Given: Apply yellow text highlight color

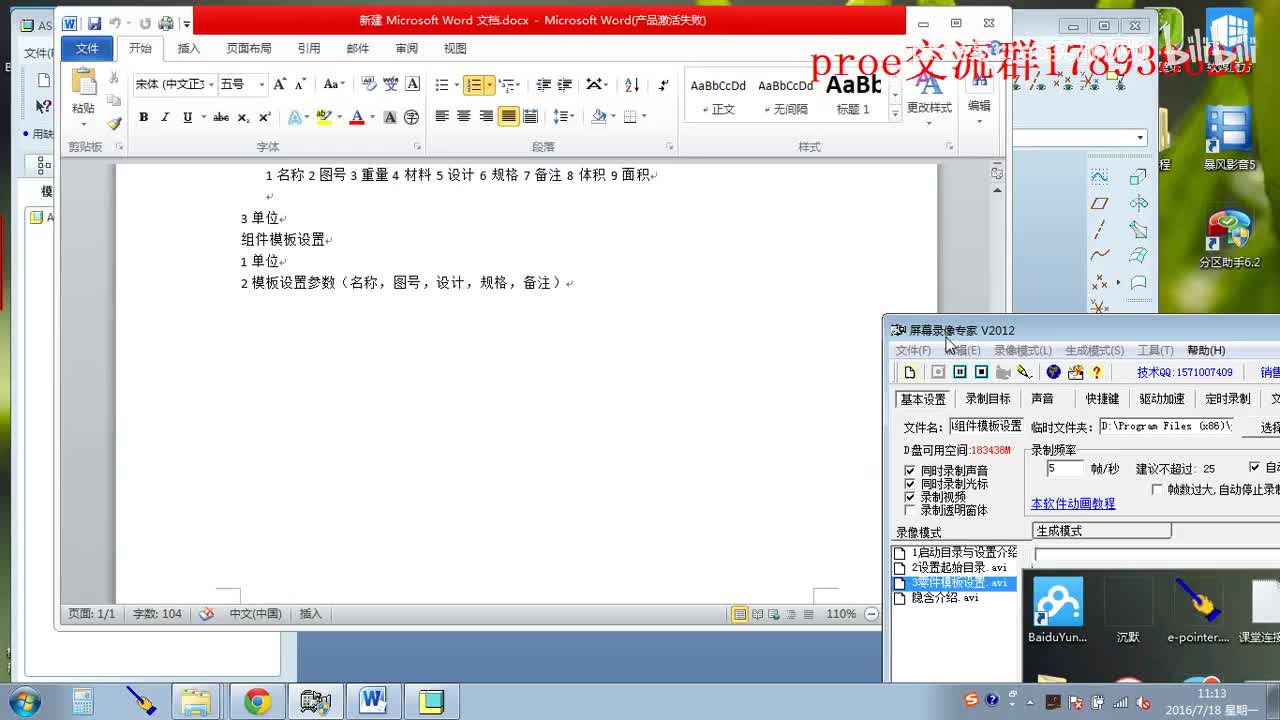Looking at the screenshot, I should 323,117.
